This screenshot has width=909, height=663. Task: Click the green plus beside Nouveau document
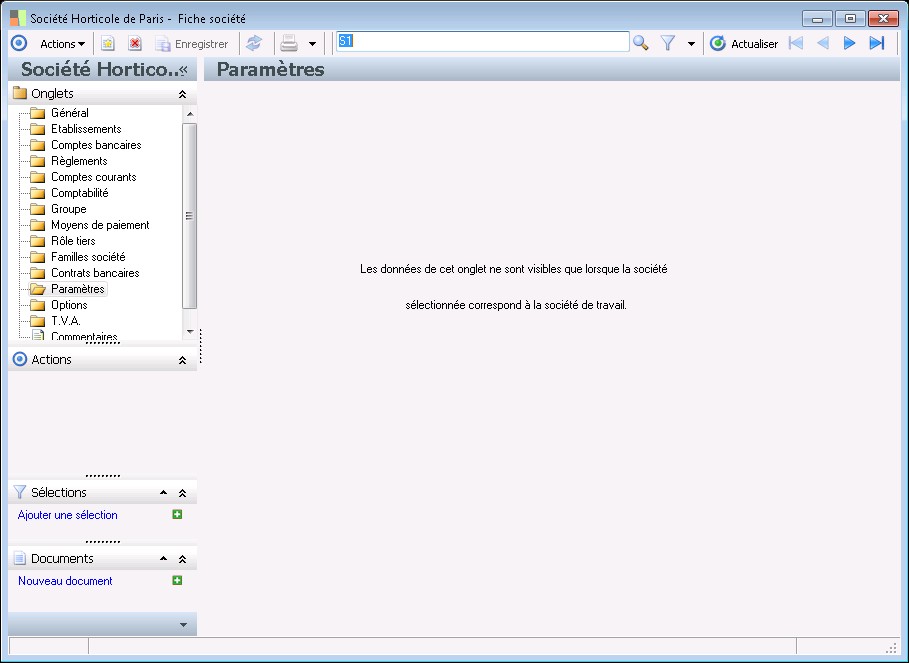point(177,581)
